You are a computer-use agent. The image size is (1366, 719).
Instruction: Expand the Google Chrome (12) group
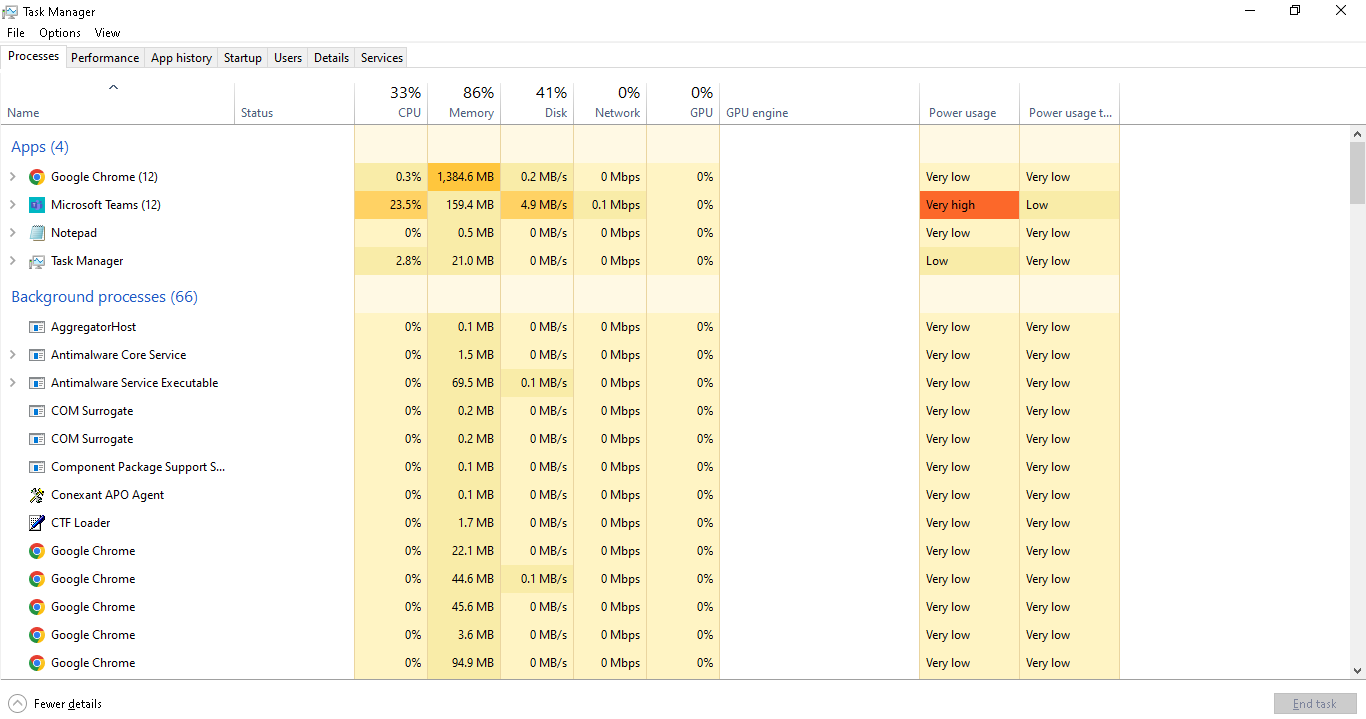pos(12,177)
